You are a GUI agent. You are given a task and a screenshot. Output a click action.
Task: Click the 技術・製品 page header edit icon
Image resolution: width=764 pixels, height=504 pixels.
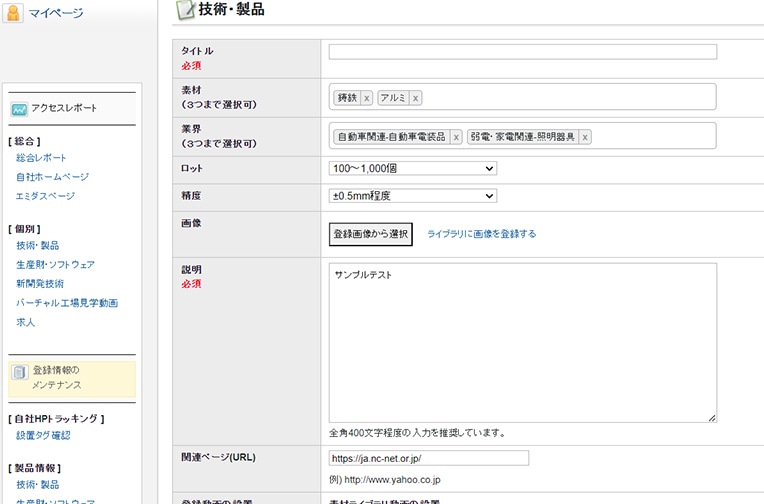pyautogui.click(x=185, y=10)
